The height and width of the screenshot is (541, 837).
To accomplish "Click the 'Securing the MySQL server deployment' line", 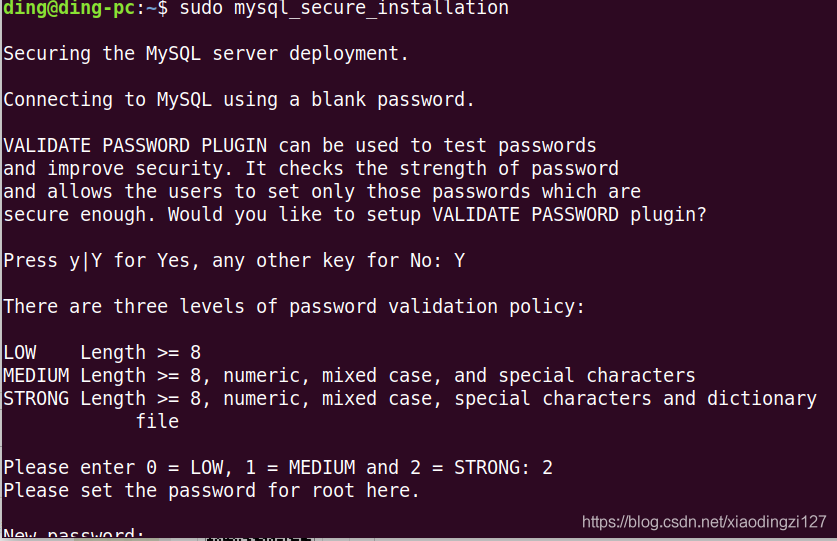I will [x=206, y=54].
